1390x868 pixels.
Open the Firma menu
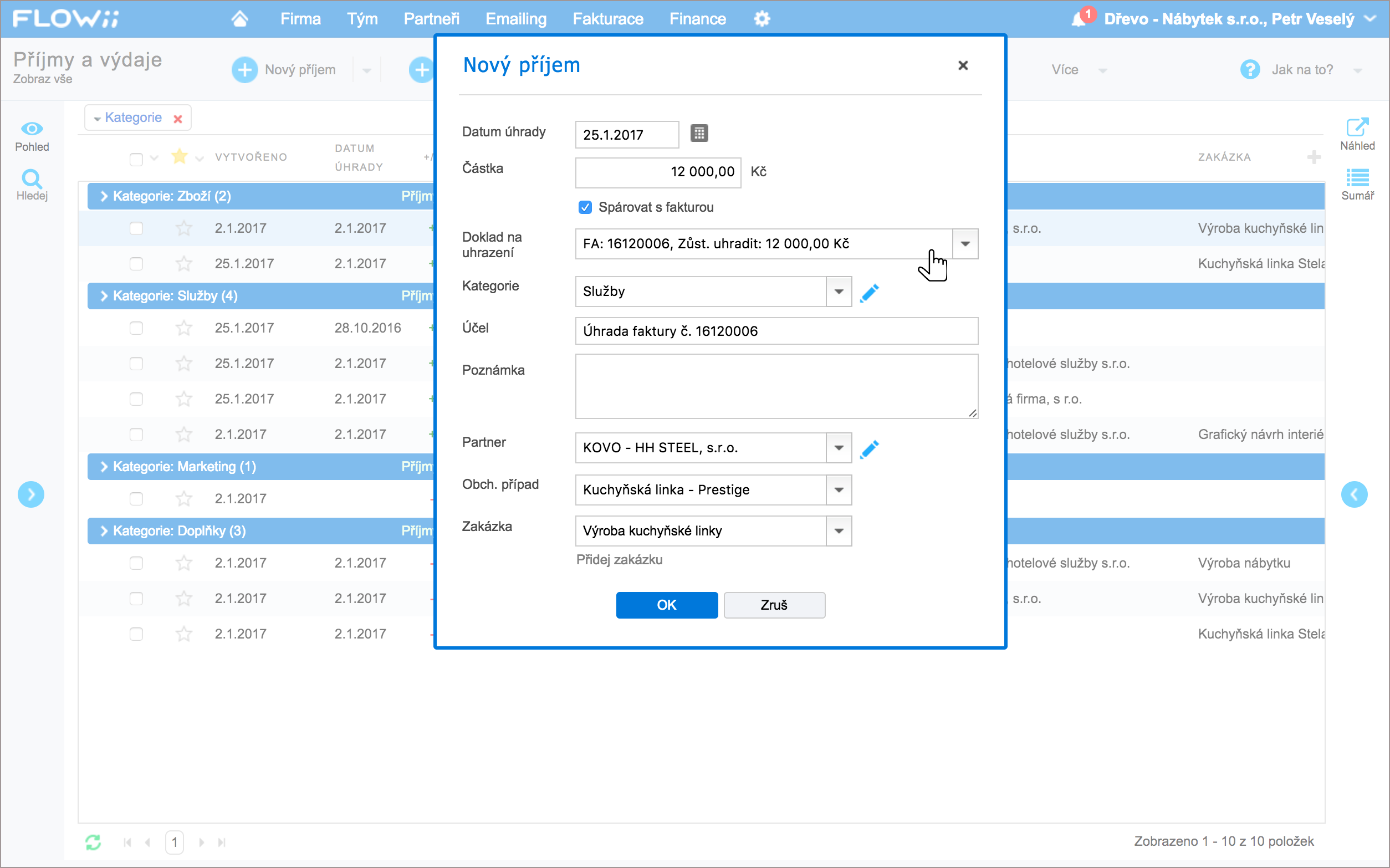pyautogui.click(x=300, y=19)
